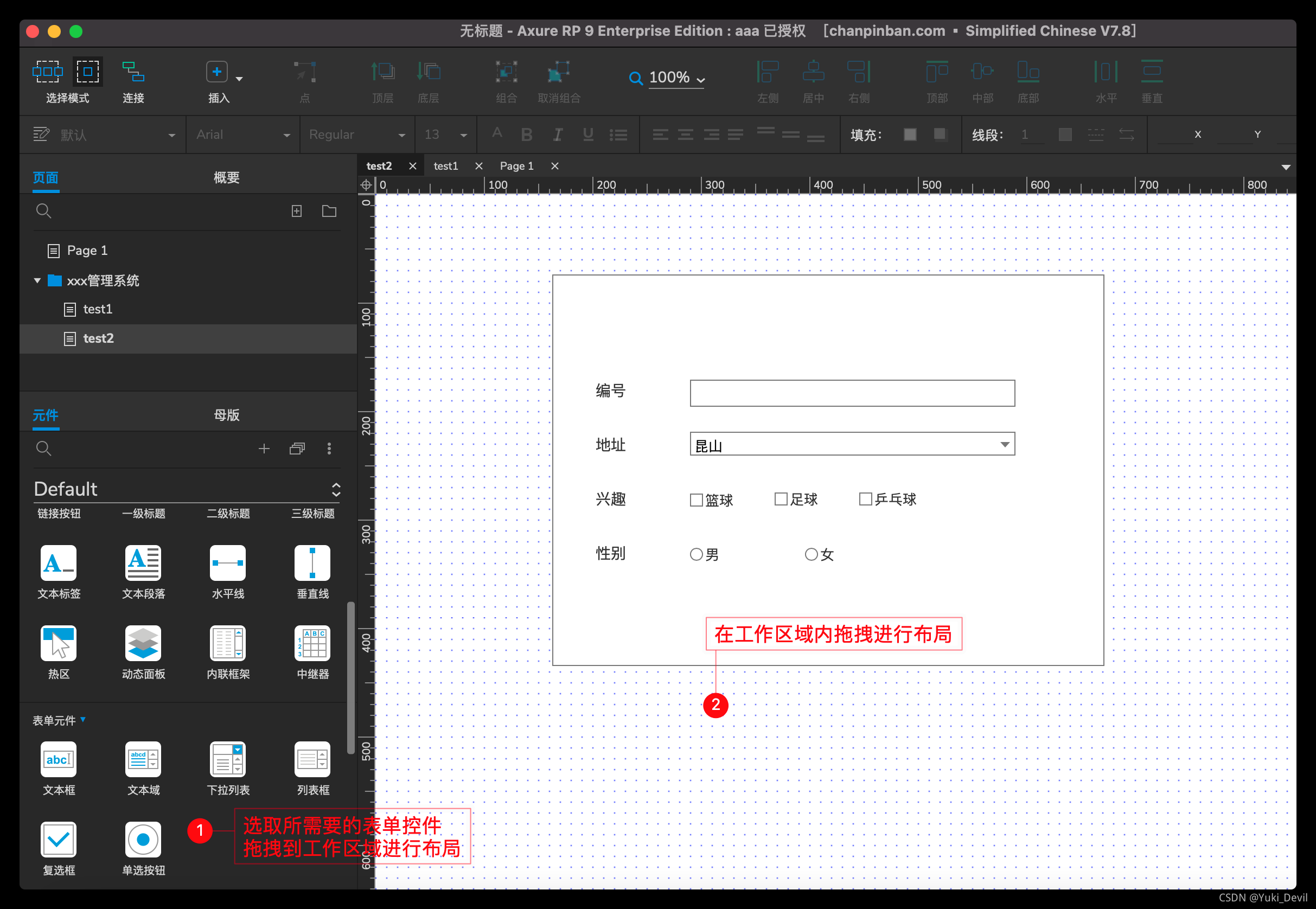Select the 热区 hotspot widget

[58, 644]
